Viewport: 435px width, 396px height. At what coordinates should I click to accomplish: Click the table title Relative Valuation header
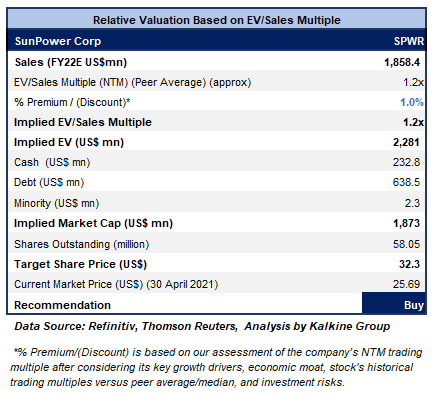click(x=217, y=20)
